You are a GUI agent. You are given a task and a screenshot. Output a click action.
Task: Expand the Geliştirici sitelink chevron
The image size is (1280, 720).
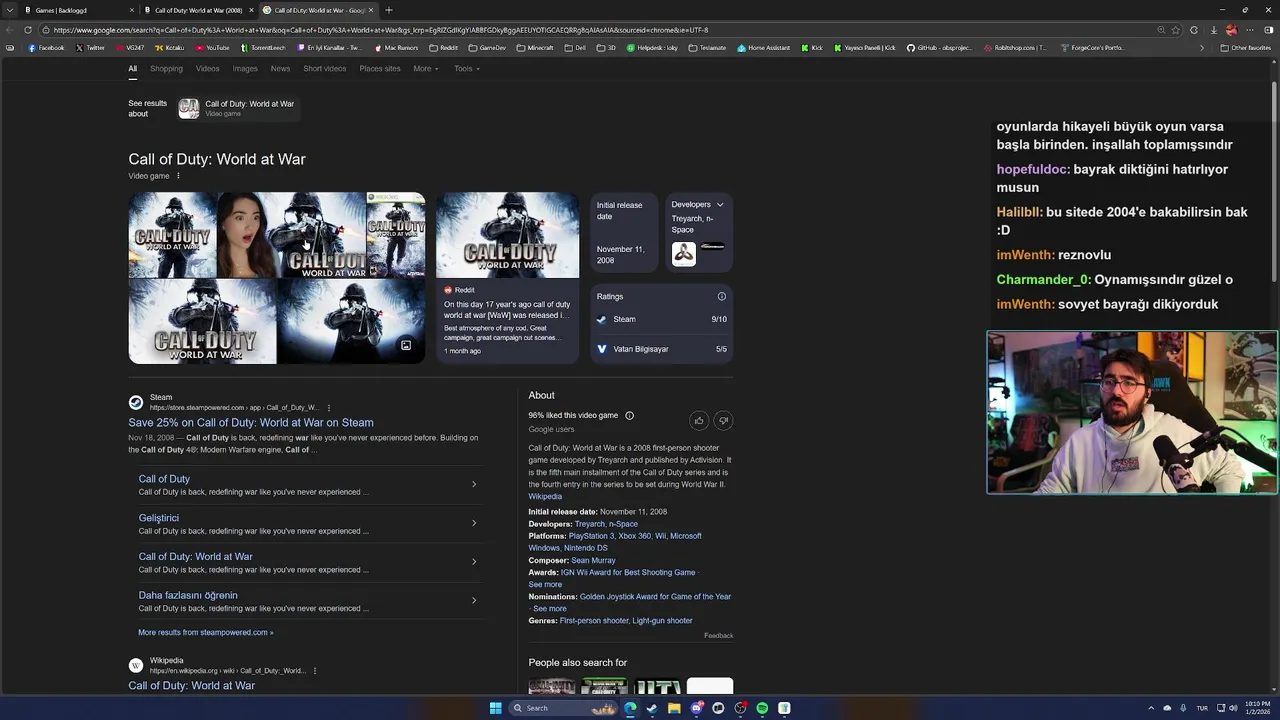tap(474, 523)
